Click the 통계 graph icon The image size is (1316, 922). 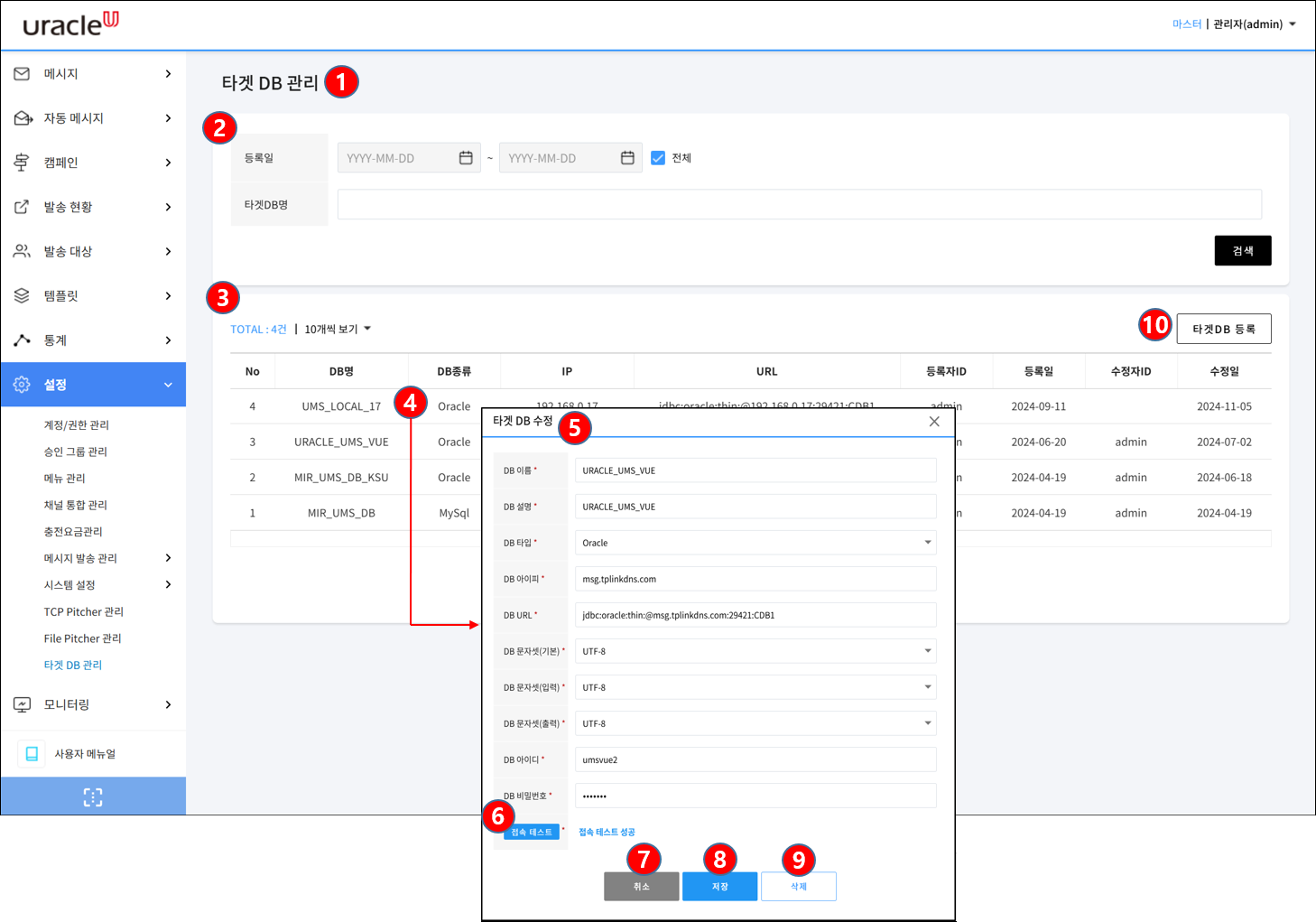22,340
